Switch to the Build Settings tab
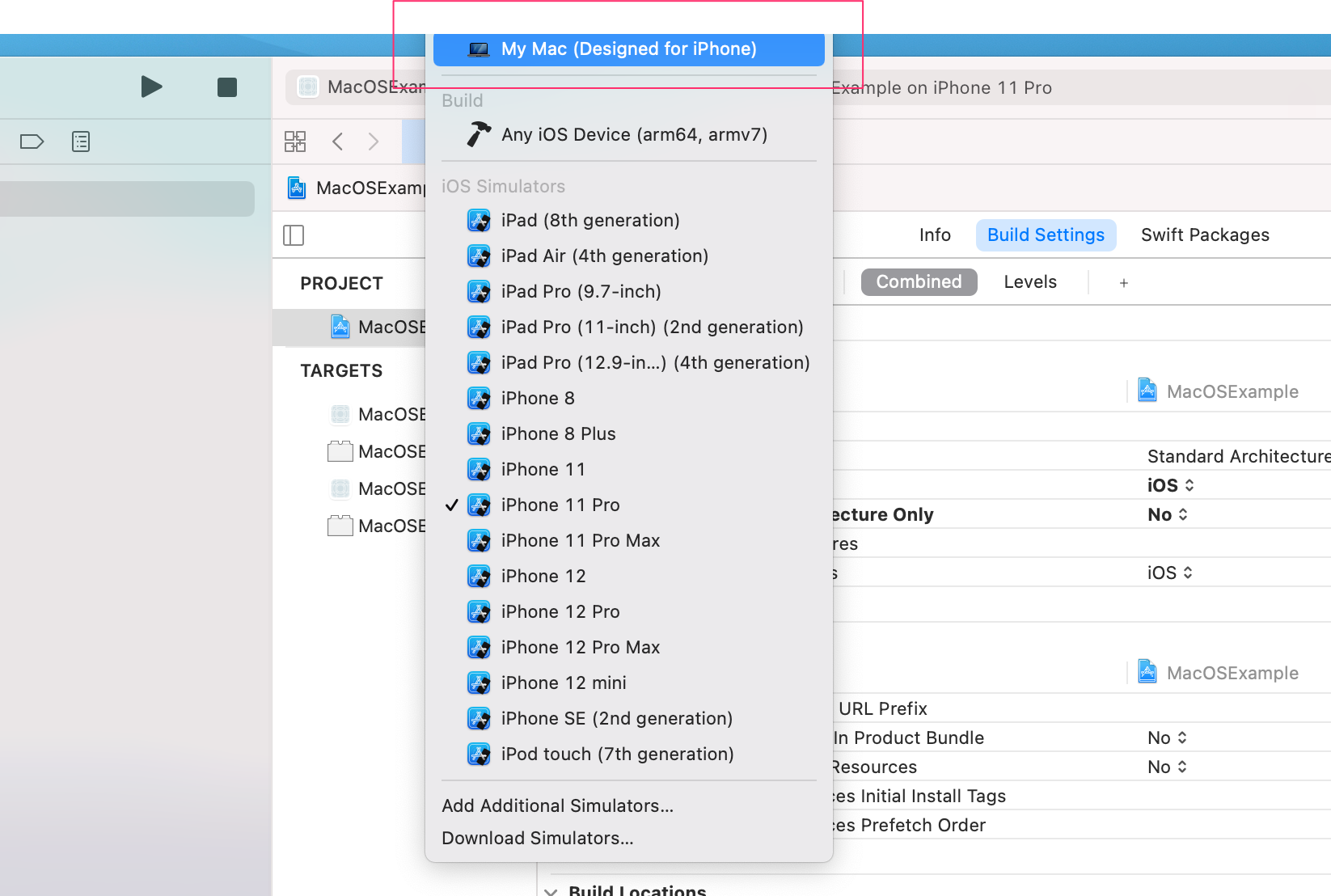The width and height of the screenshot is (1331, 896). pyautogui.click(x=1046, y=235)
